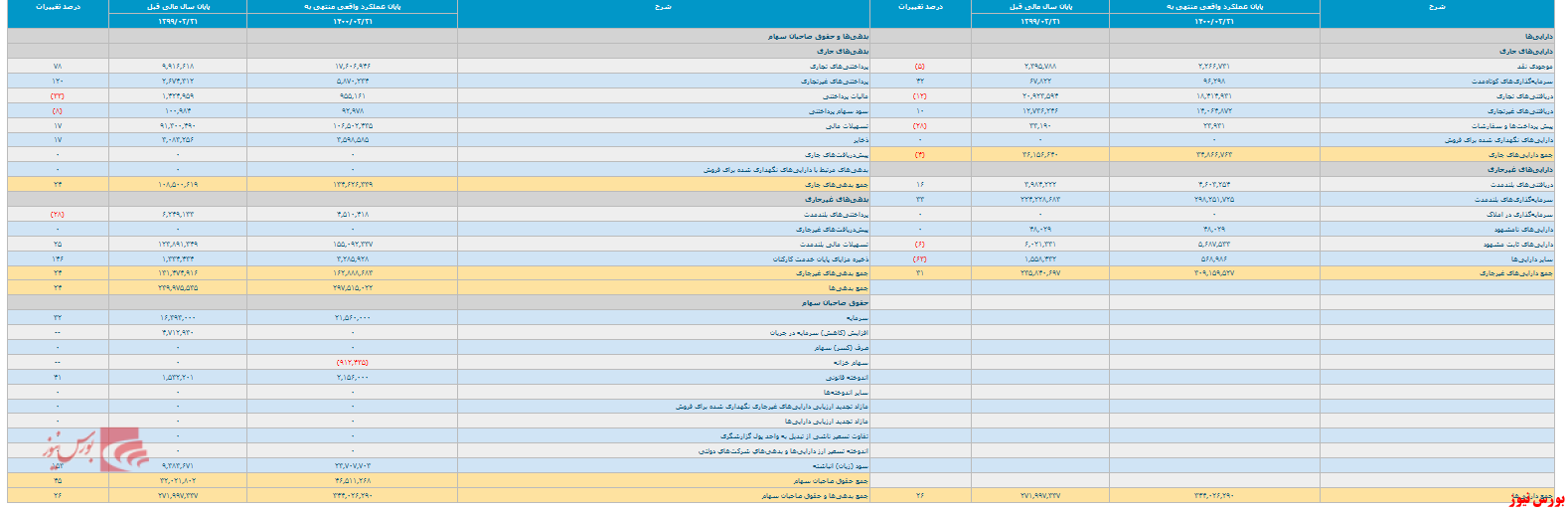Select the 'سرمایه‌گذاری‌های کوتاه‌مدت' row label
Viewport: 1568px width, 511px height.
click(1512, 81)
